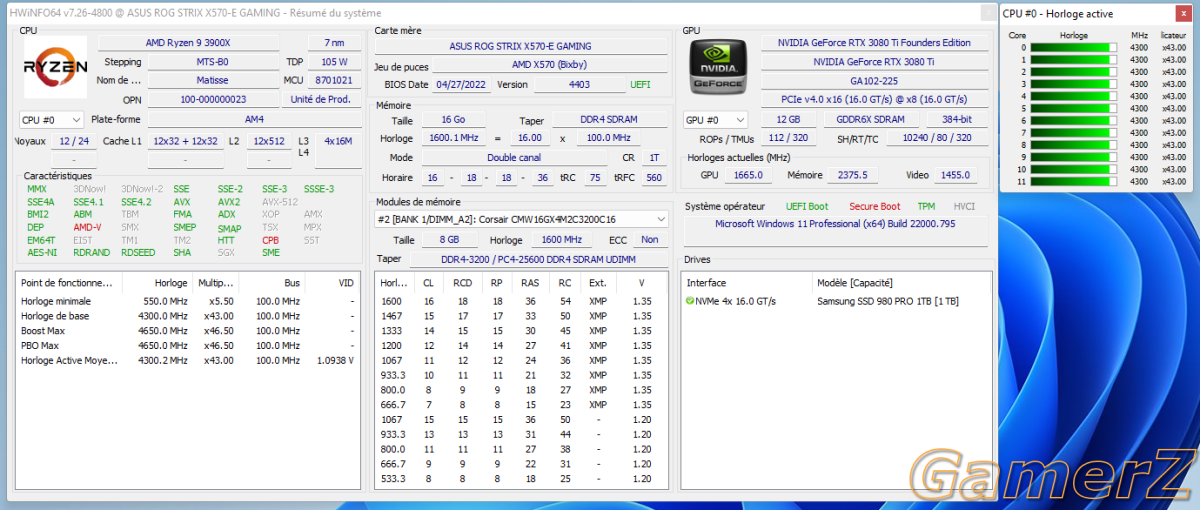This screenshot has width=1200, height=510.
Task: Click the Point de fonctionnement column header
Action: tap(68, 283)
